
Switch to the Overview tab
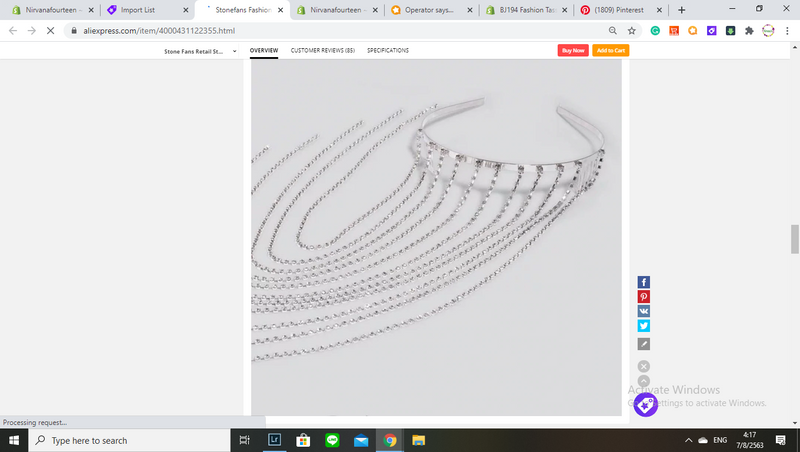(x=264, y=51)
